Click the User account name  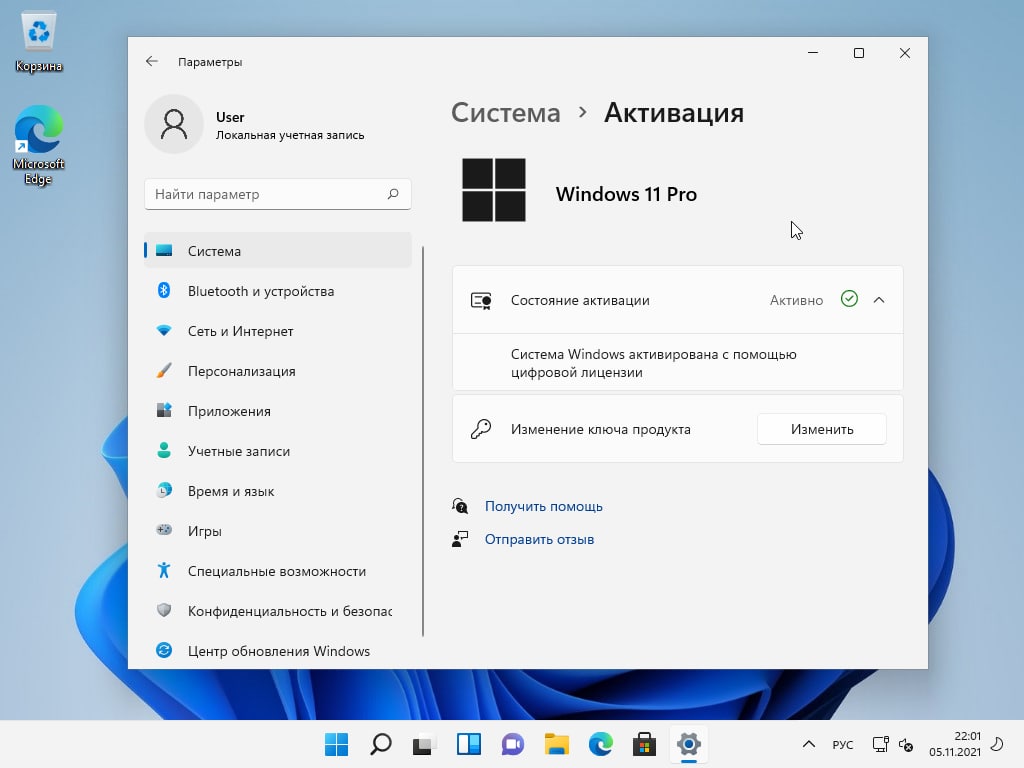click(x=230, y=117)
